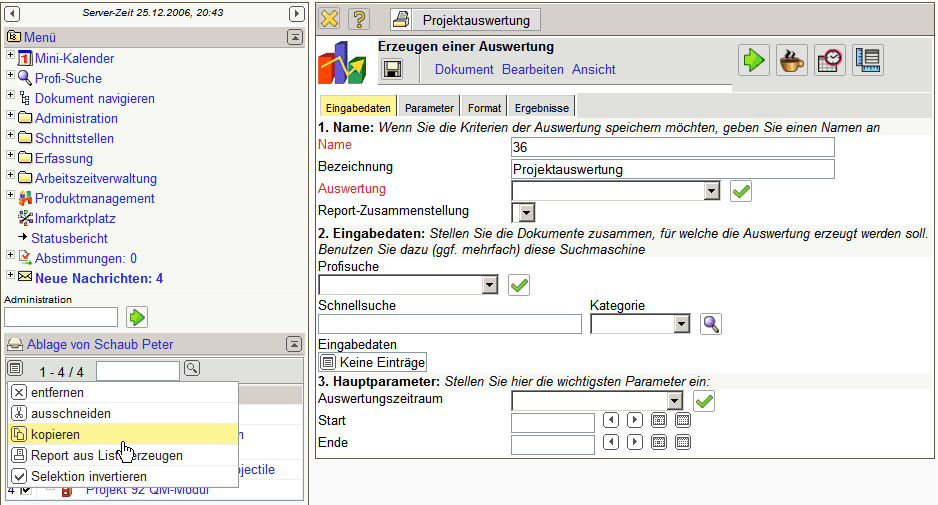
Task: Click the Keine Einträge button
Action: [372, 362]
